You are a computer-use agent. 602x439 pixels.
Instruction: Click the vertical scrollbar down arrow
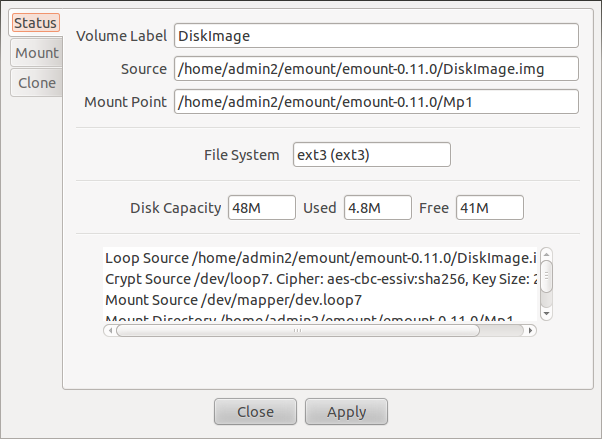click(547, 314)
